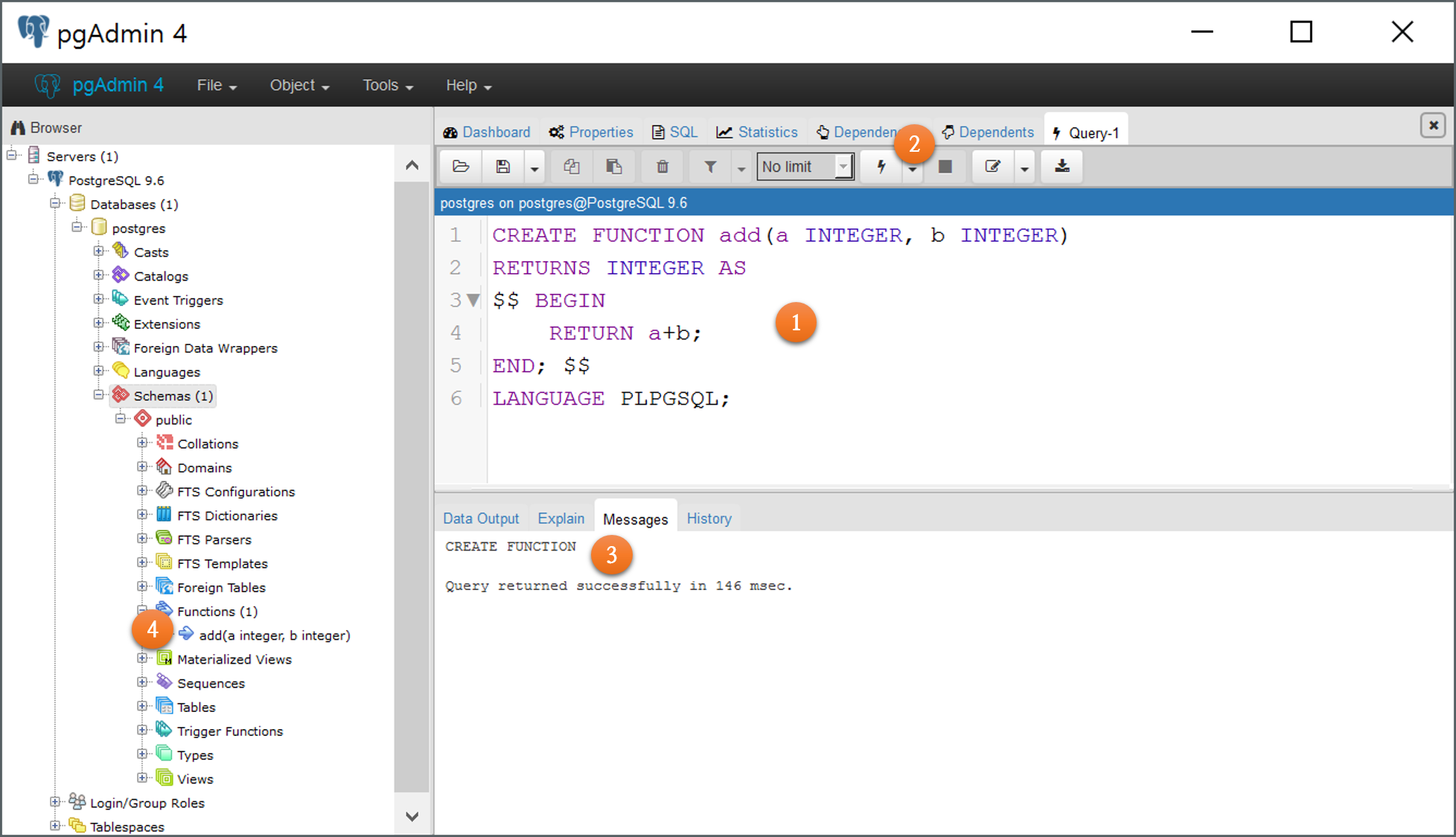The height and width of the screenshot is (837, 1456).
Task: Click the Download as CSV icon
Action: coord(1062,167)
